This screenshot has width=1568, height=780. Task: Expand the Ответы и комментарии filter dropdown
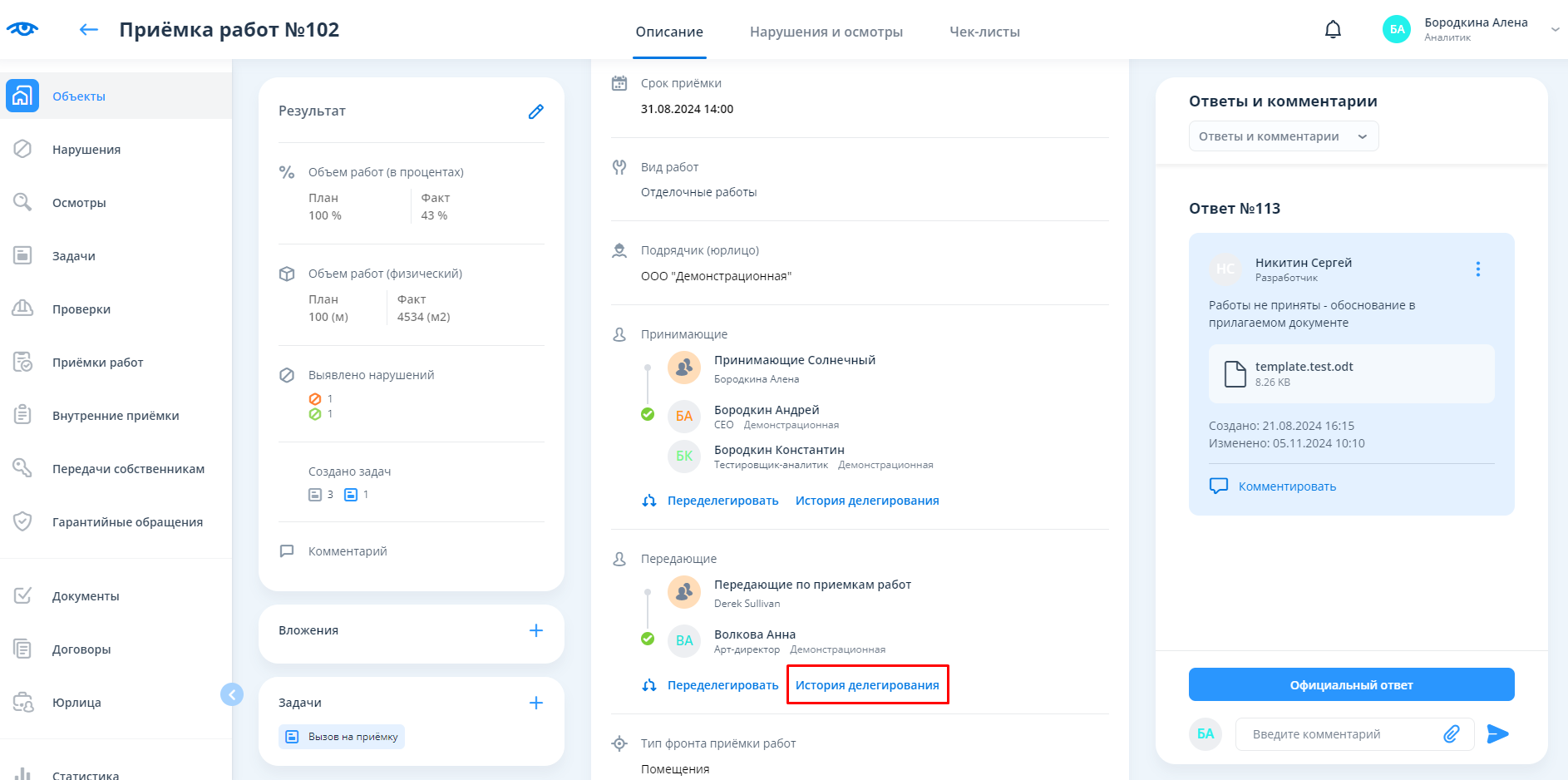tap(1283, 136)
